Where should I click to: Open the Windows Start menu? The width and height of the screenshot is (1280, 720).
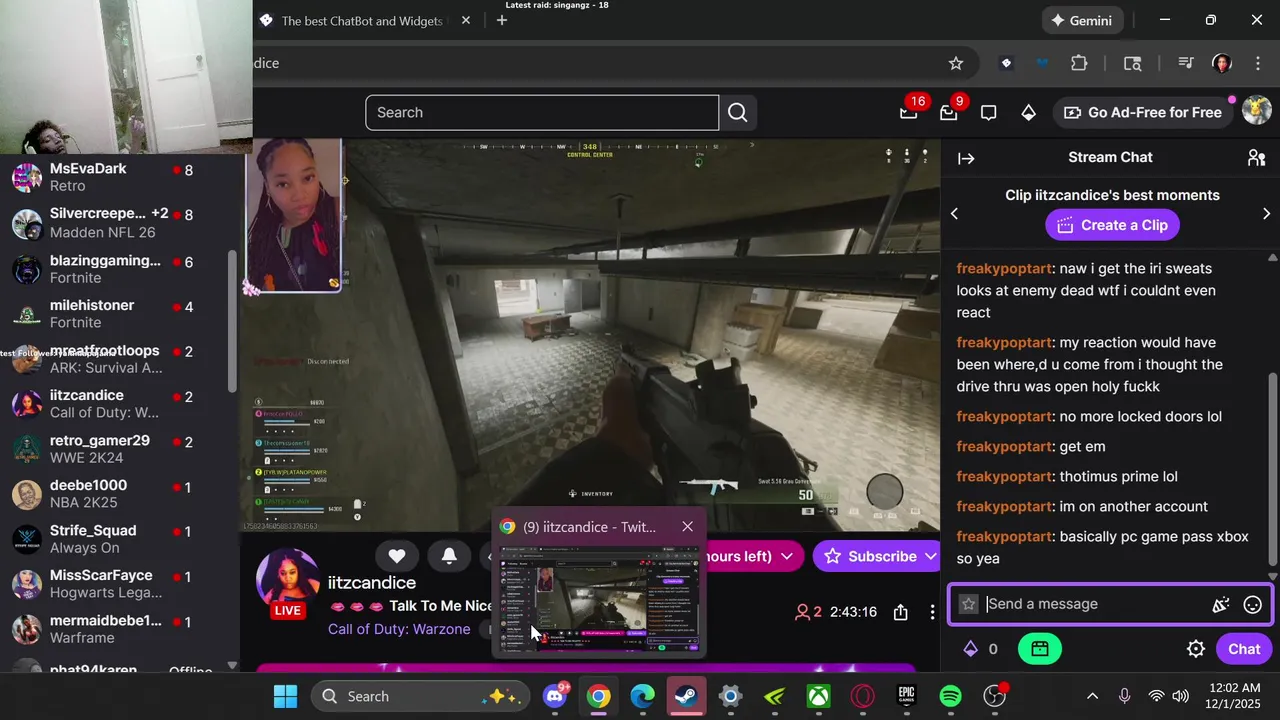click(x=285, y=696)
